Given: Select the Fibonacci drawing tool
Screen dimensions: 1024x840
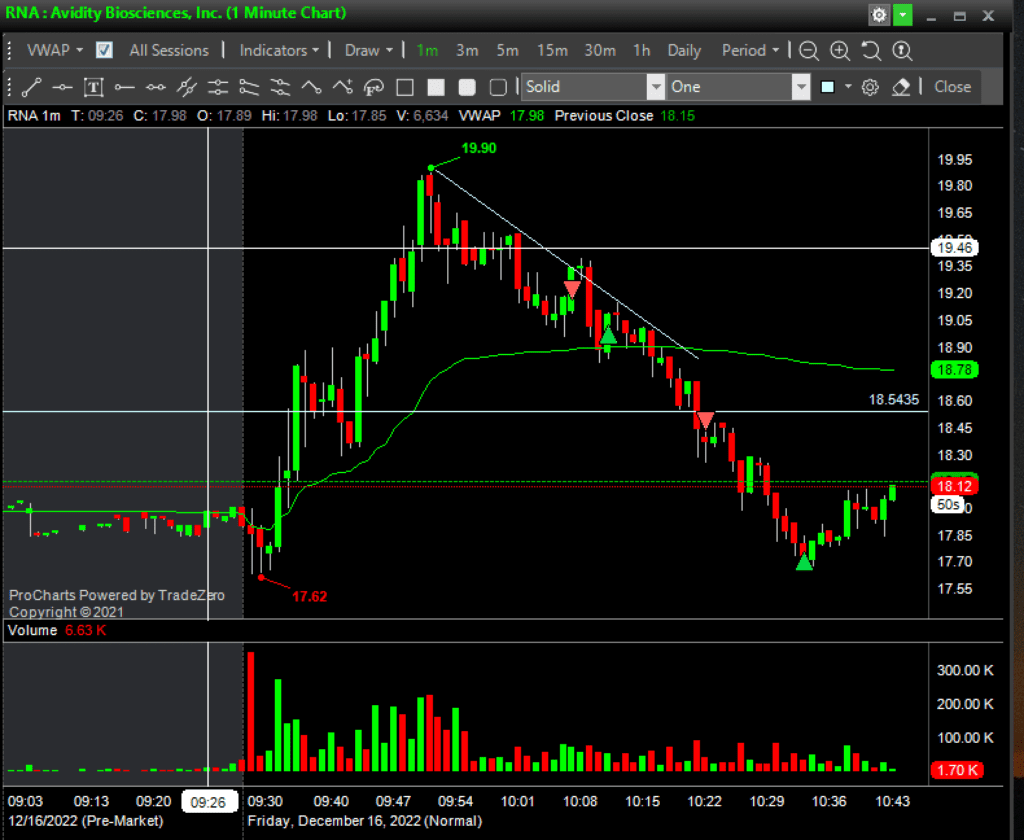Looking at the screenshot, I should (374, 87).
